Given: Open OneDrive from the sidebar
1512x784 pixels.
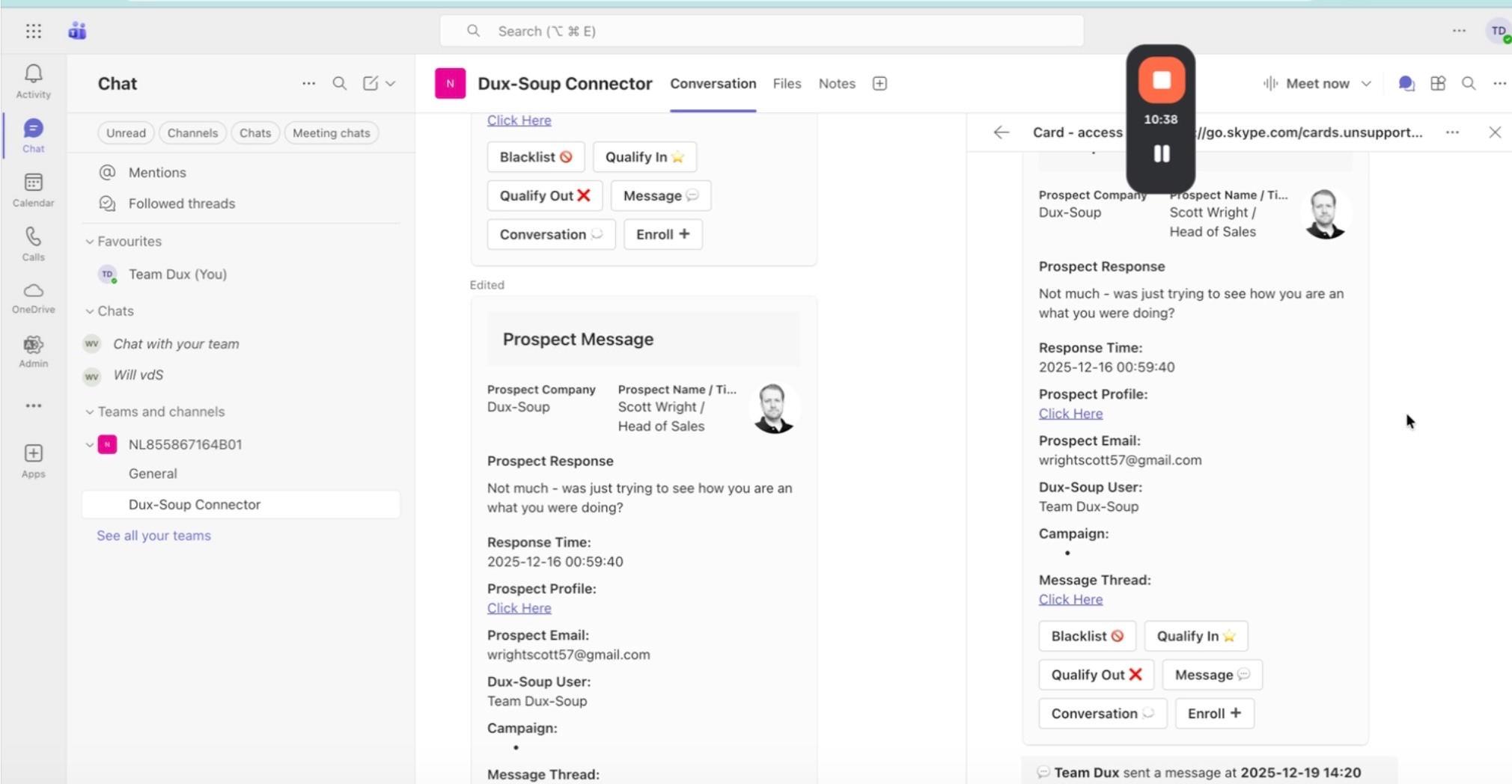Looking at the screenshot, I should [x=33, y=297].
